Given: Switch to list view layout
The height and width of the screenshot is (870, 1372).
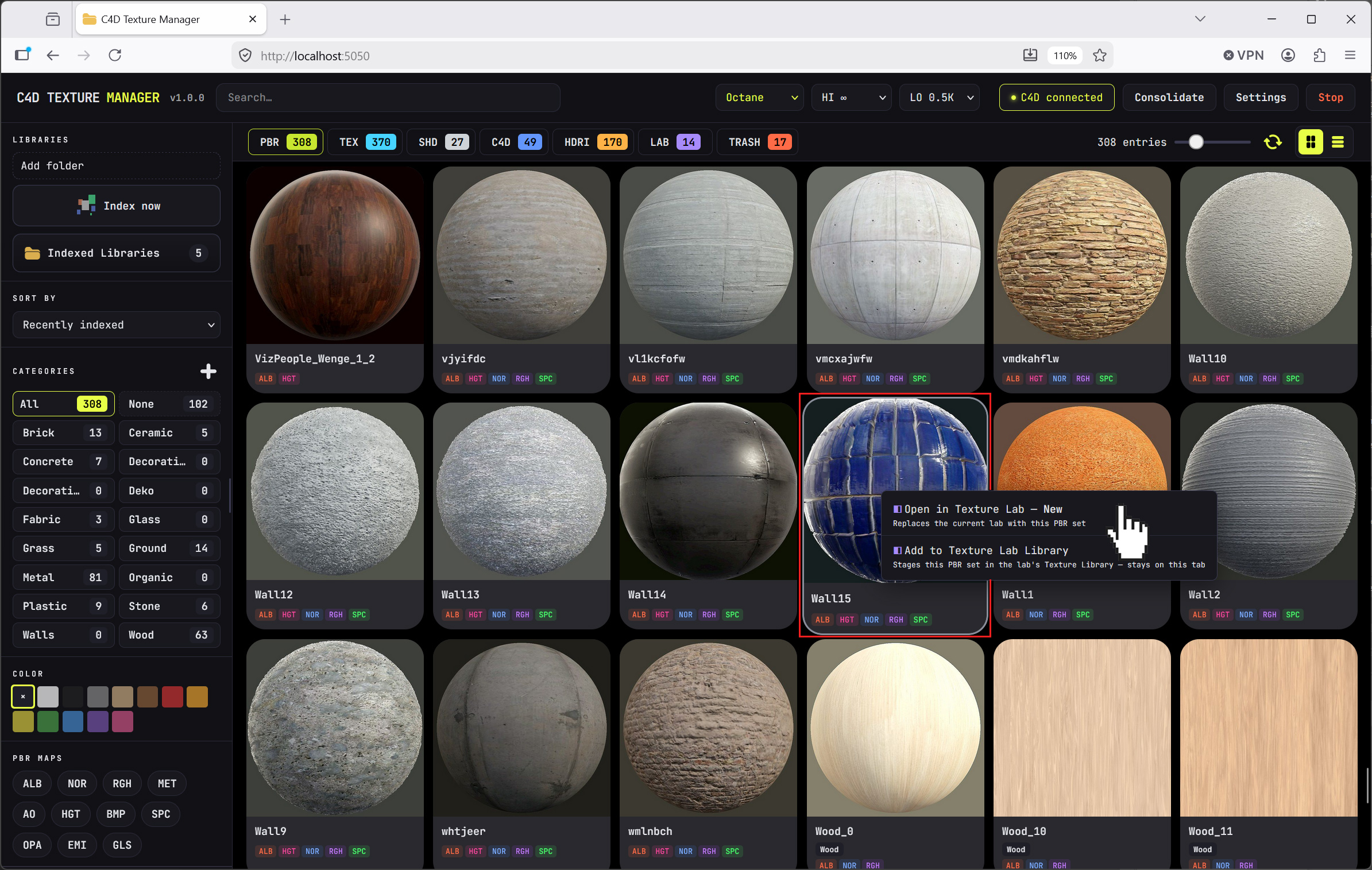Looking at the screenshot, I should tap(1338, 142).
